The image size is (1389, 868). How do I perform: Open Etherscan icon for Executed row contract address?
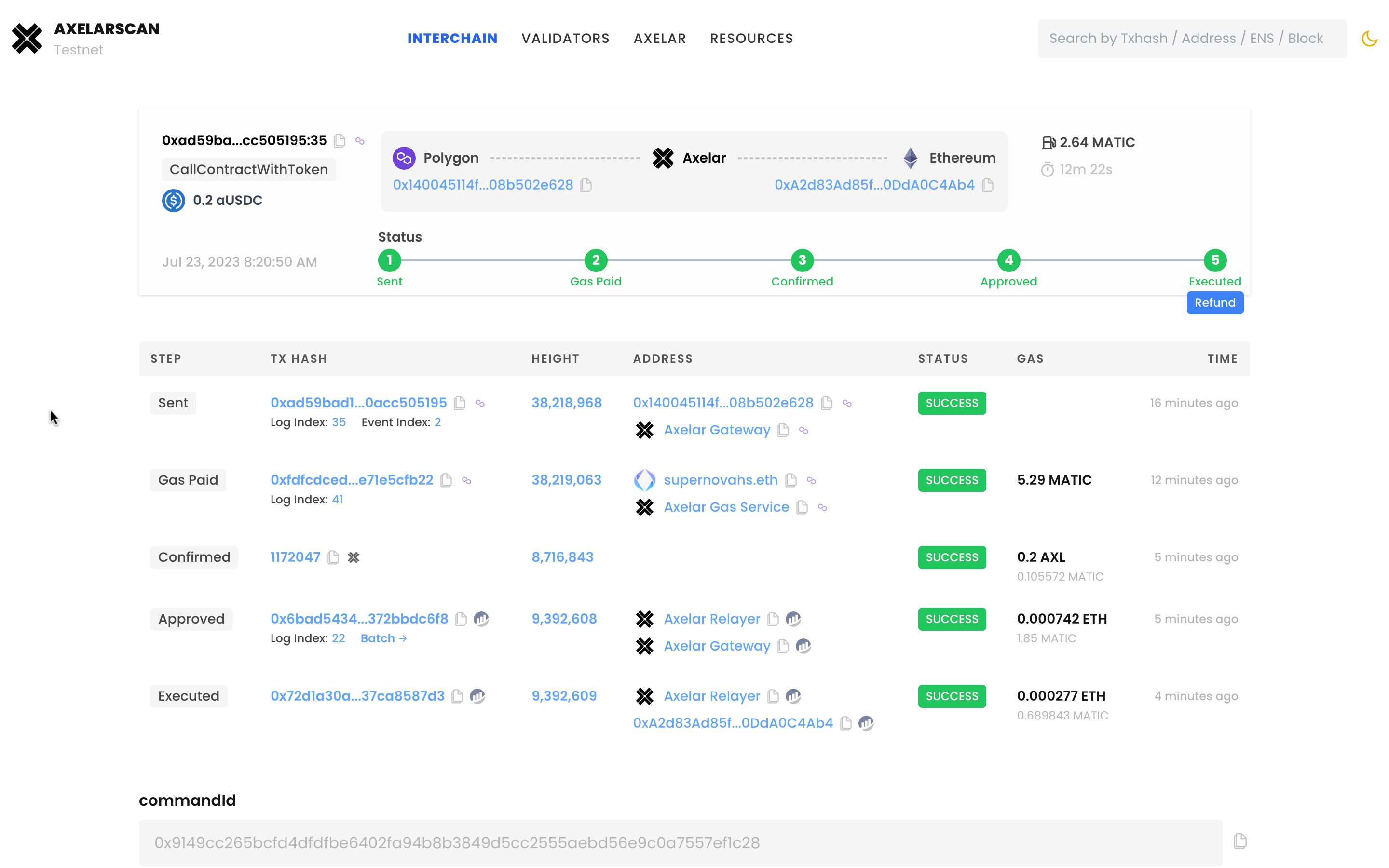pos(866,723)
